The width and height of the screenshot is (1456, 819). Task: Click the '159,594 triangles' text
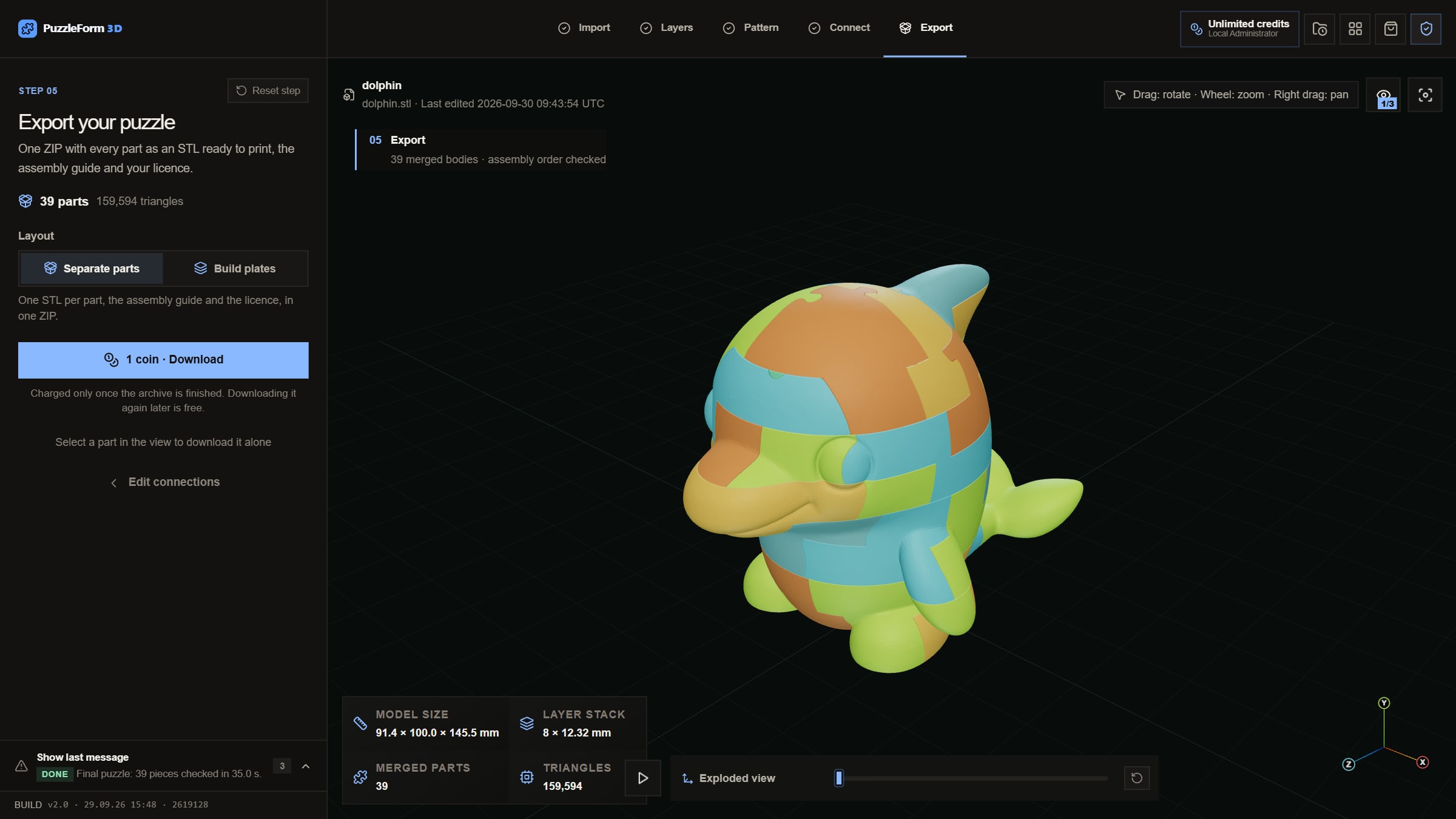pyautogui.click(x=140, y=201)
